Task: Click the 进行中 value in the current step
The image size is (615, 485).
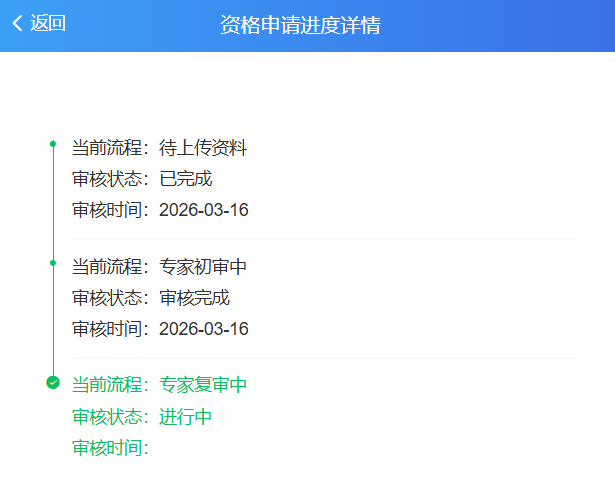Action: click(x=186, y=417)
